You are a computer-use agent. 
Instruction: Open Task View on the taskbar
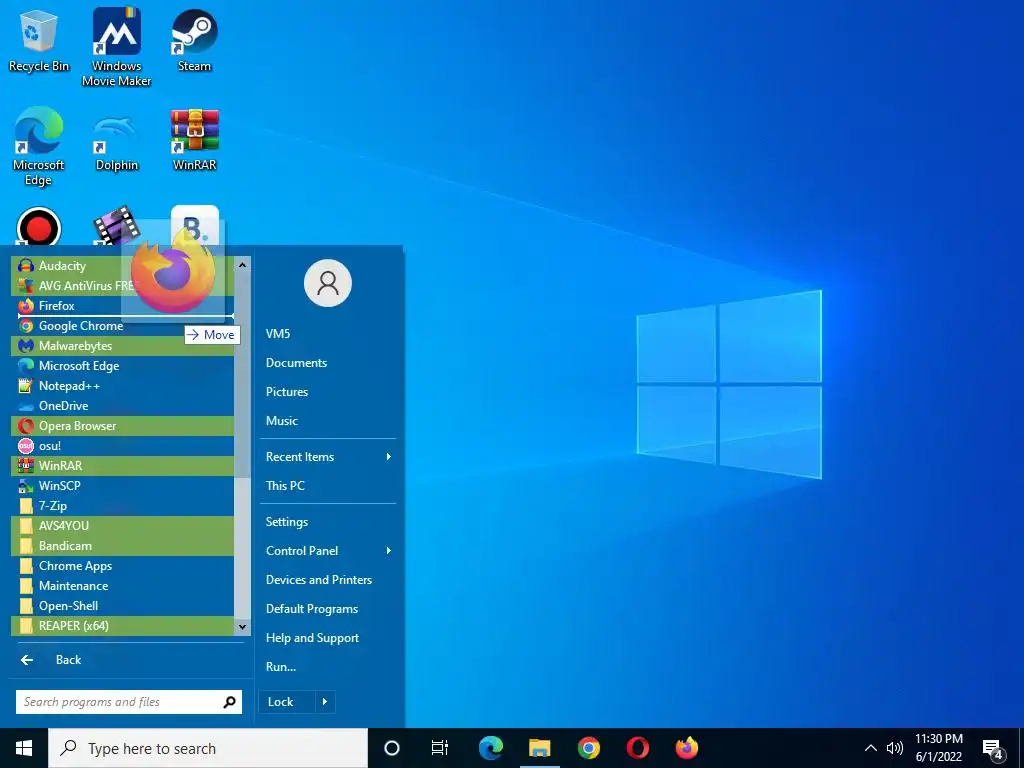440,748
